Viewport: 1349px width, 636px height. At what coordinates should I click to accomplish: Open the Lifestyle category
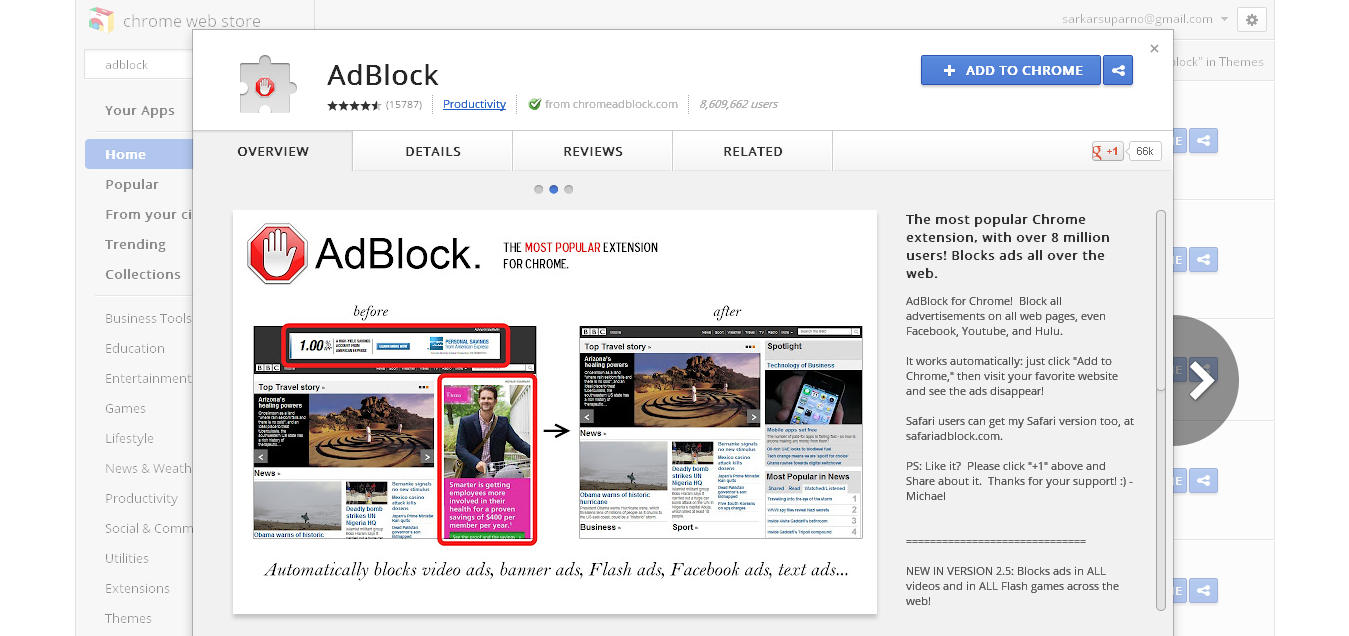pos(129,438)
